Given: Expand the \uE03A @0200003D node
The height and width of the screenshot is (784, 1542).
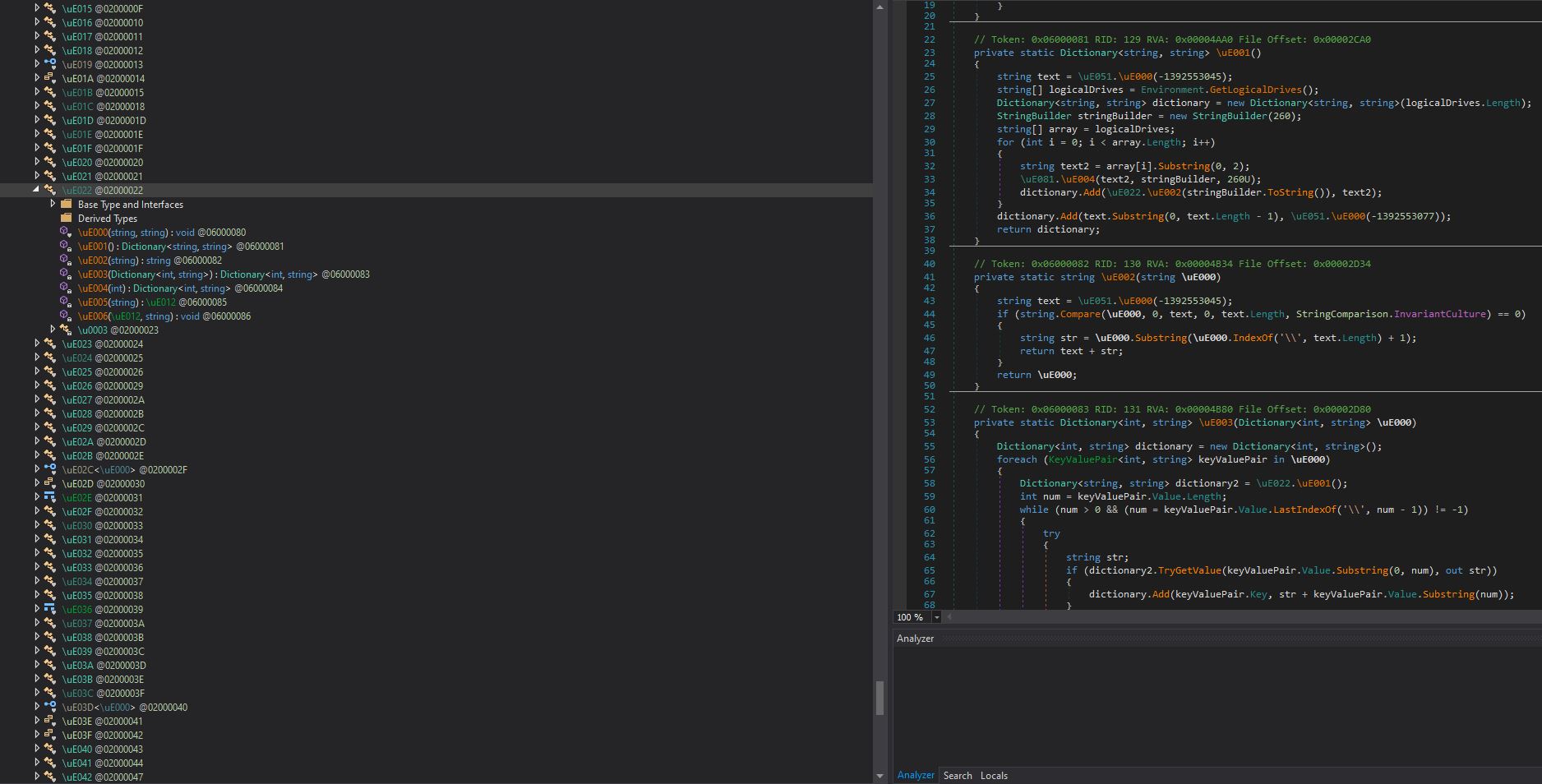Looking at the screenshot, I should (36, 665).
